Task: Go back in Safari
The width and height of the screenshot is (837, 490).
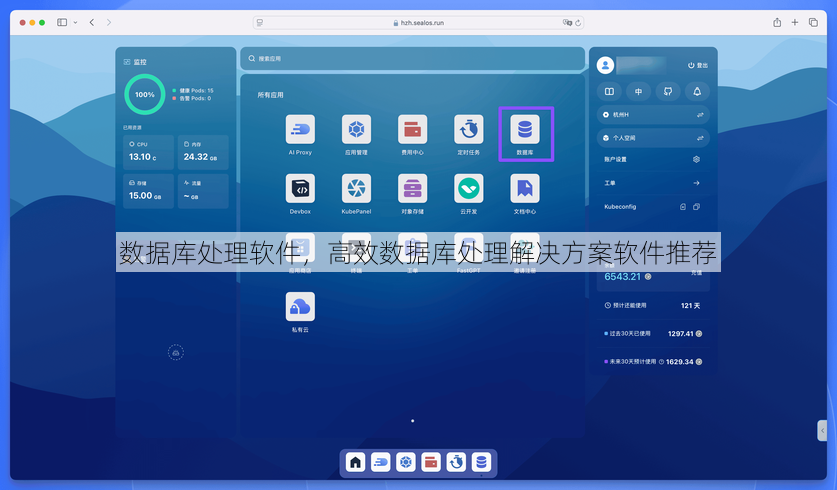Action: click(x=92, y=22)
